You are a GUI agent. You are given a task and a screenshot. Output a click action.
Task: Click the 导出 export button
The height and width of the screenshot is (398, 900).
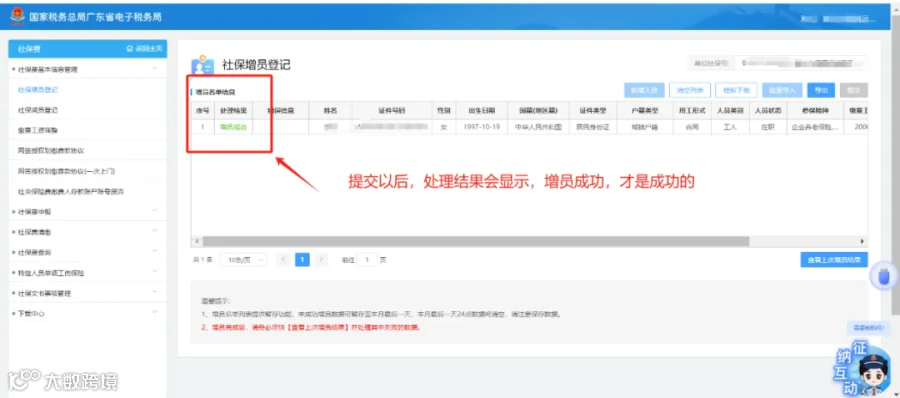point(821,90)
